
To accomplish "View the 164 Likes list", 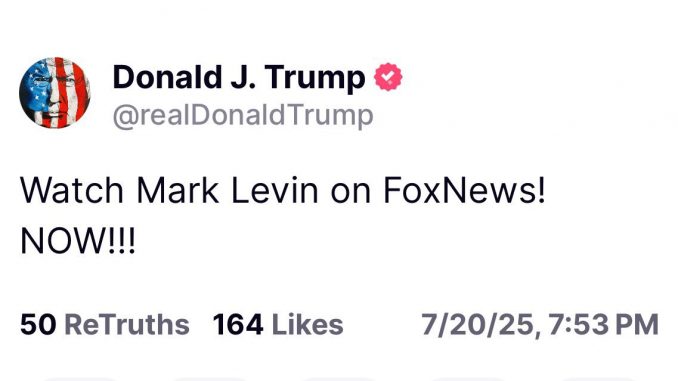I will [278, 325].
